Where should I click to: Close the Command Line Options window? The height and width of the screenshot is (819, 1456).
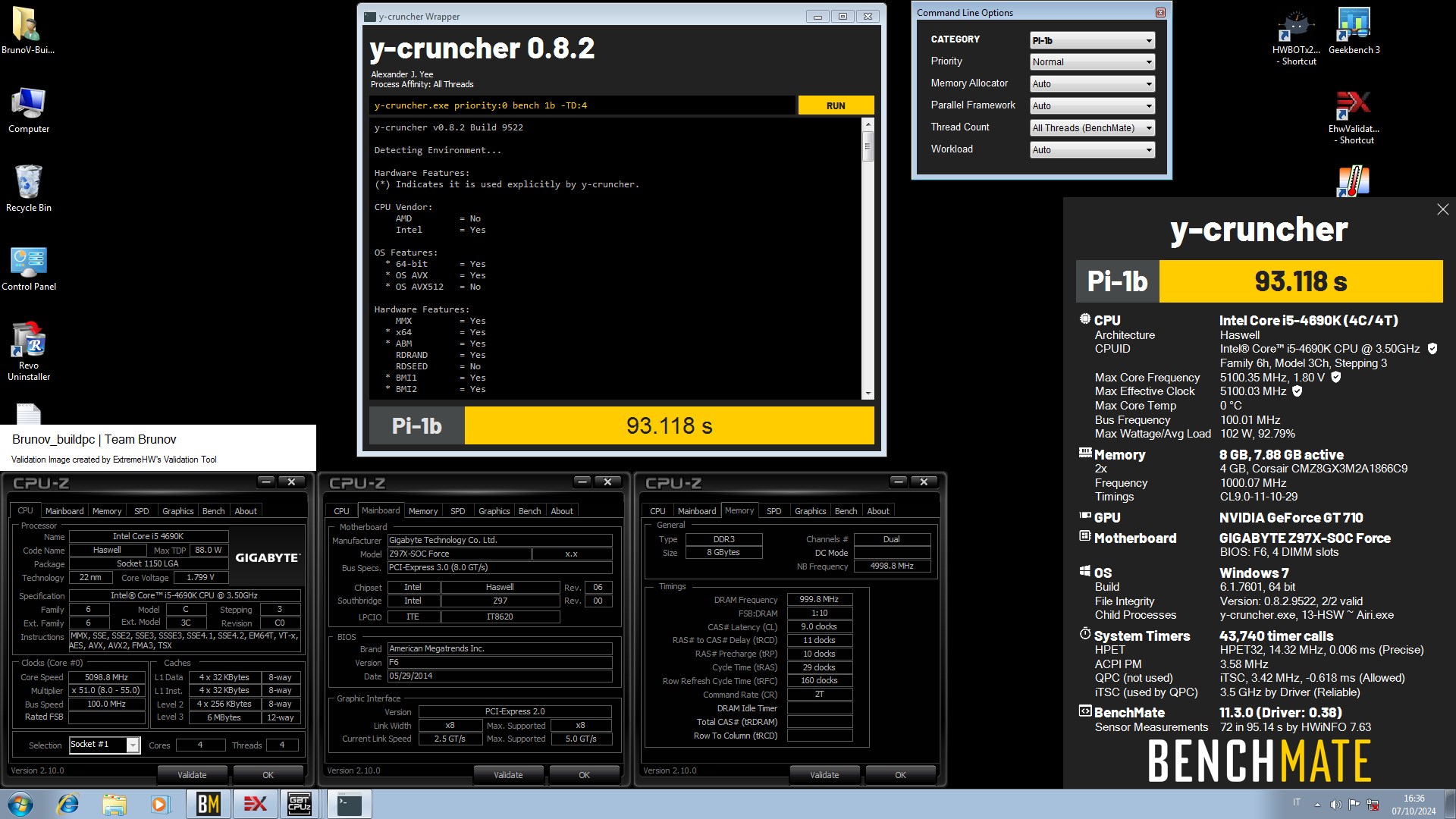(x=1160, y=12)
